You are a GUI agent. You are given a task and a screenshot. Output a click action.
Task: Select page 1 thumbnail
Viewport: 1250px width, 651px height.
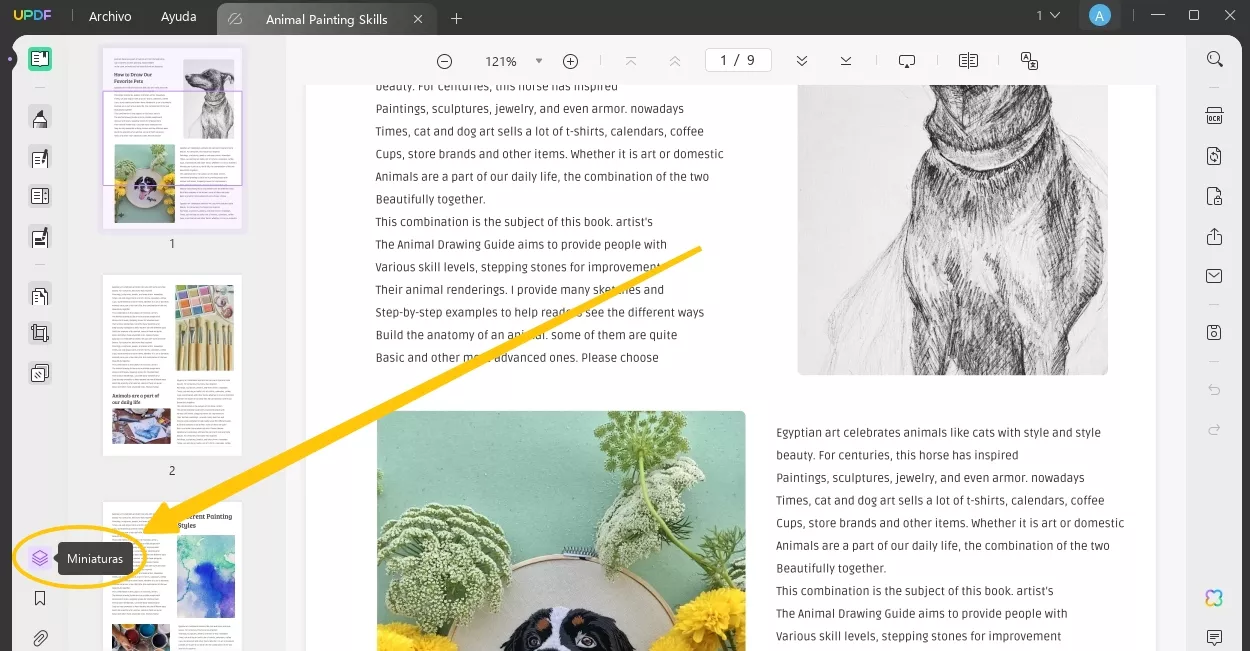[172, 139]
